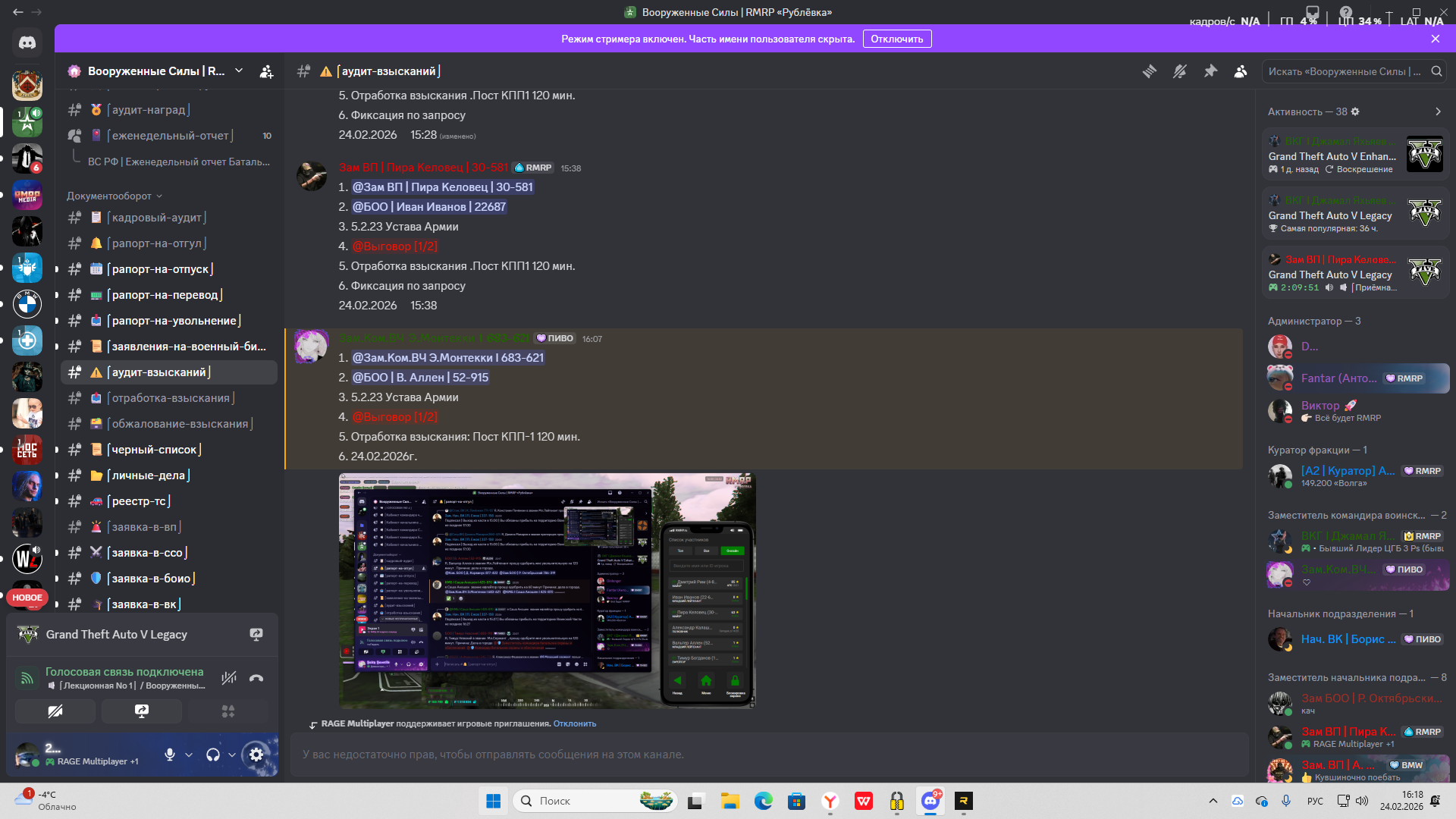Image resolution: width=1456 pixels, height=819 pixels.
Task: Click the notification settings bell icon
Action: [1180, 71]
